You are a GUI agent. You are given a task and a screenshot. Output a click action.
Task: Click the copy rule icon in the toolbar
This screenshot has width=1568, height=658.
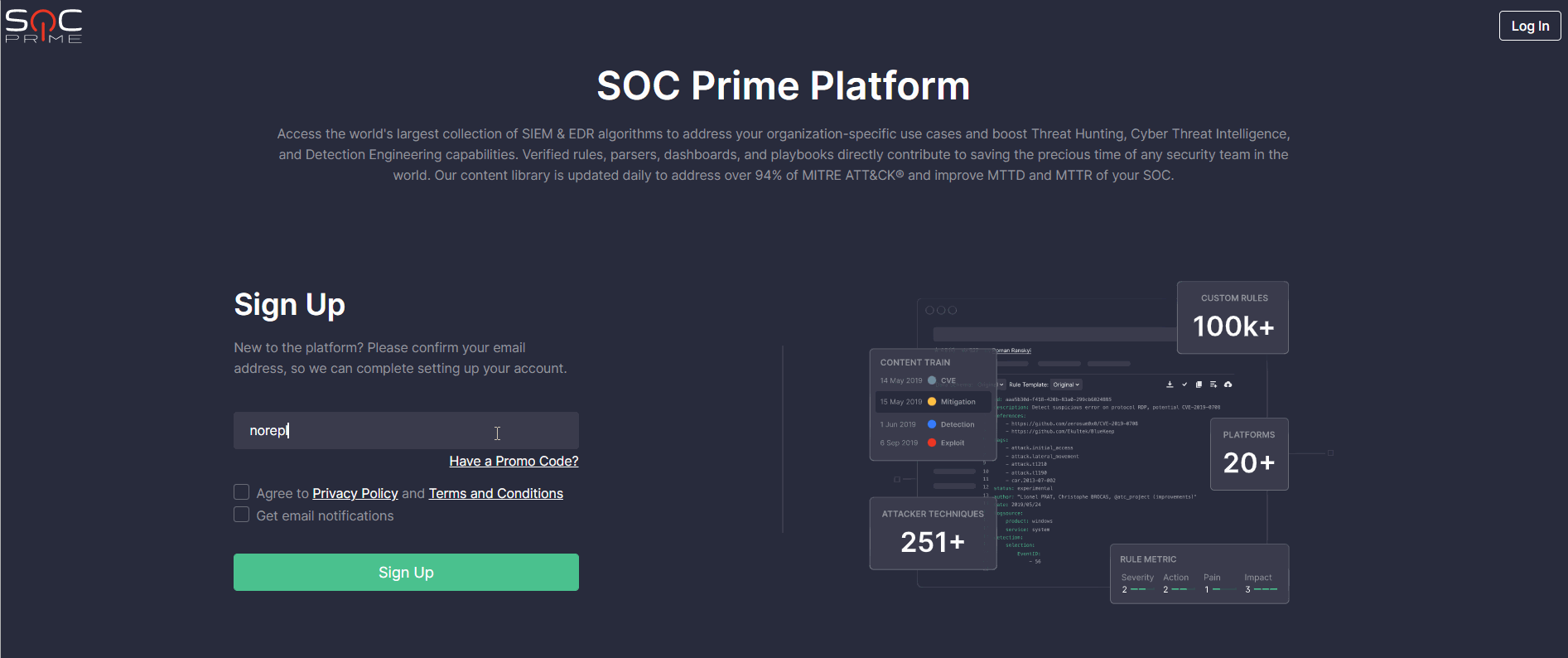(1199, 385)
